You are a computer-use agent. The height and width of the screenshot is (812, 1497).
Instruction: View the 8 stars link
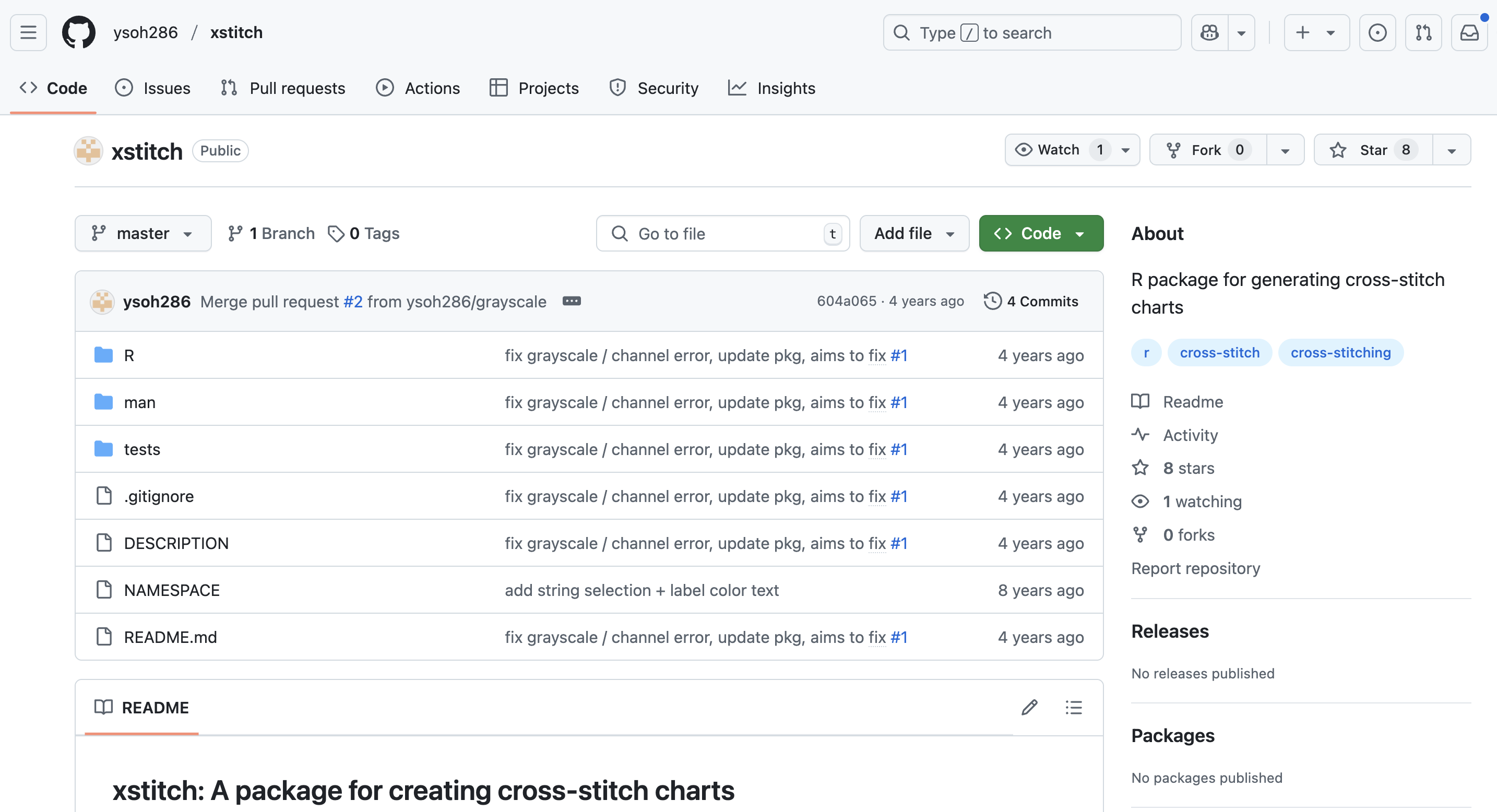coord(1172,468)
